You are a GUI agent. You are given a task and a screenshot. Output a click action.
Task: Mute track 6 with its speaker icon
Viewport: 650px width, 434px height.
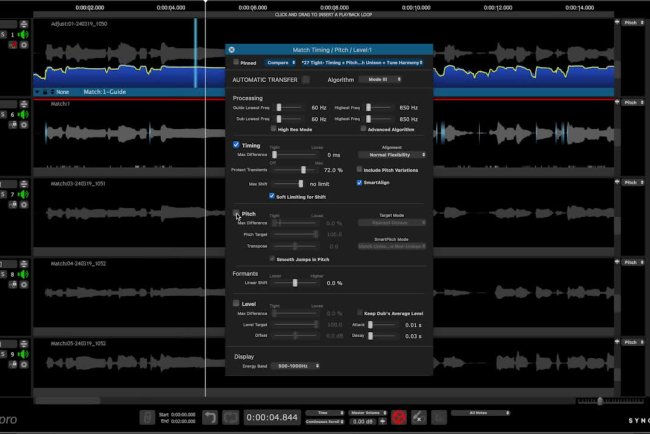(23, 114)
